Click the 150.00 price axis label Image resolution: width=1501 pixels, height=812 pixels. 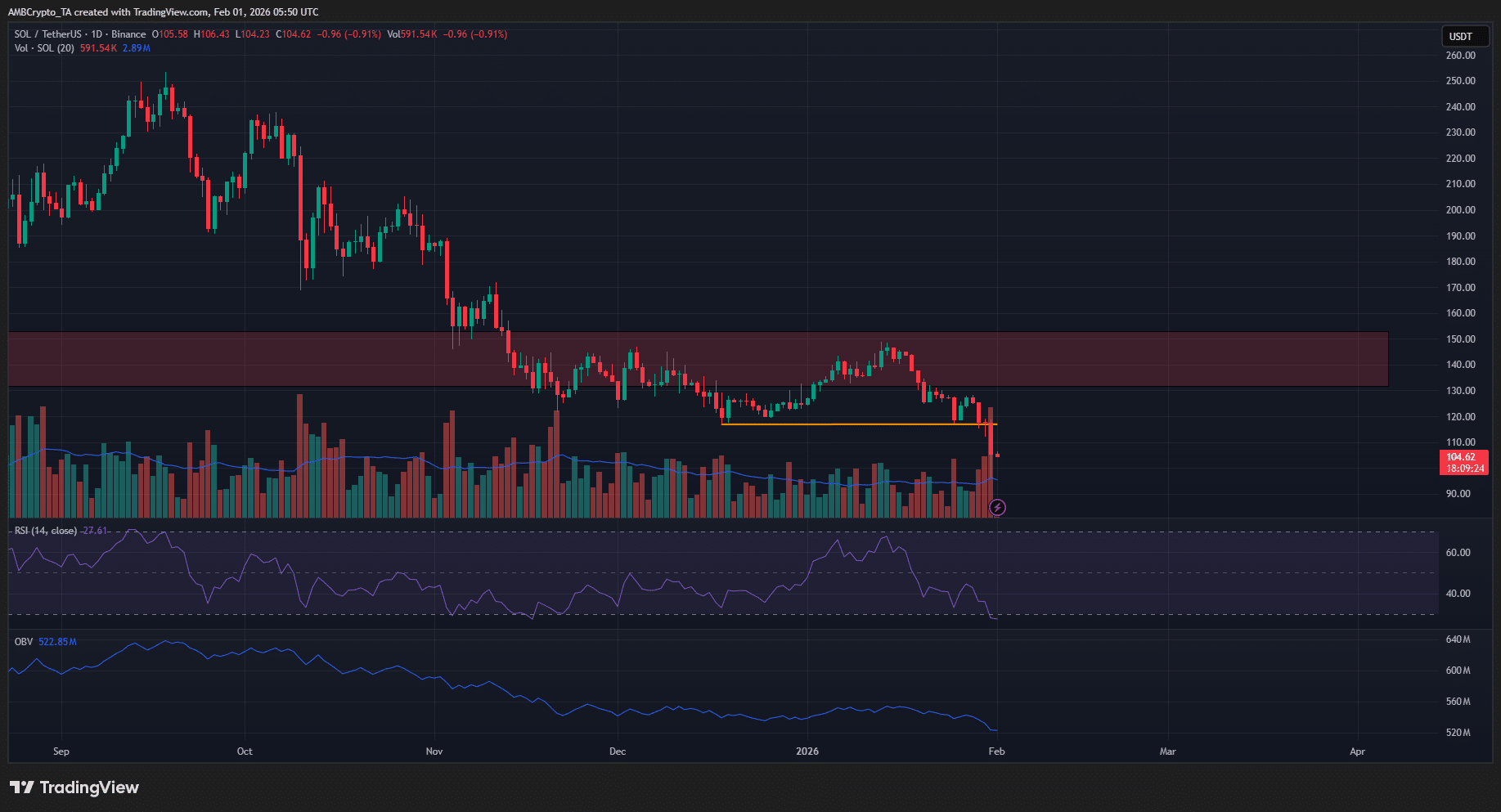click(1460, 339)
